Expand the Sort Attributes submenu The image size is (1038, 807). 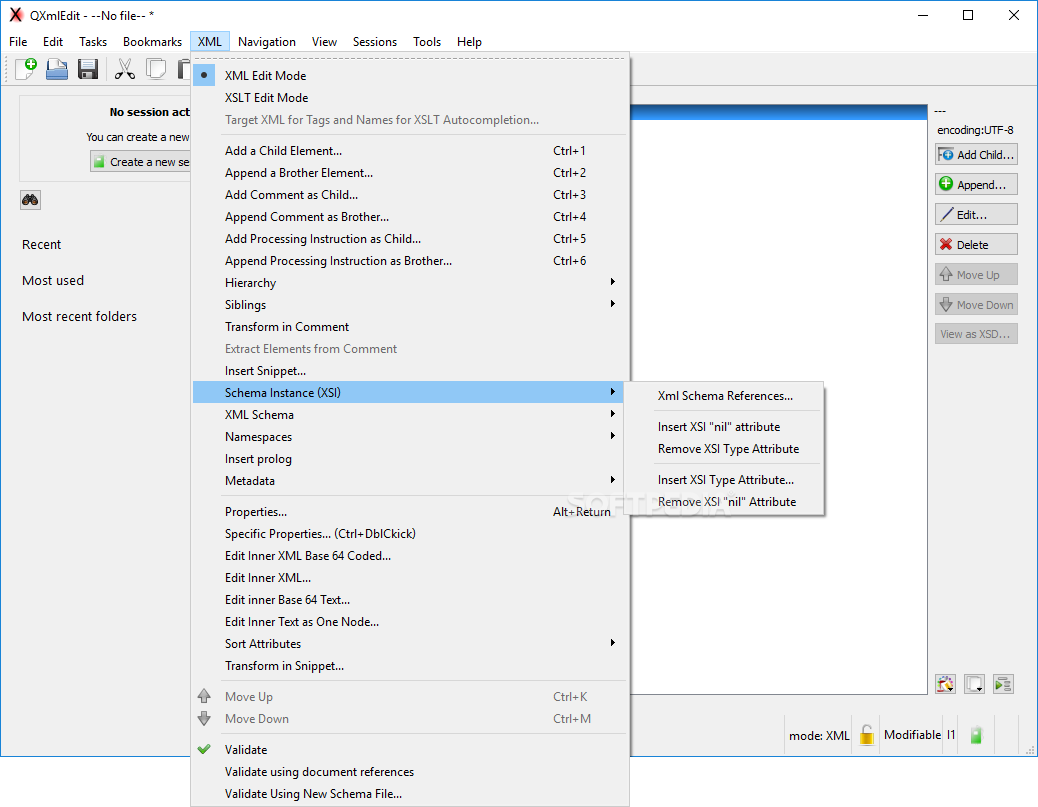click(x=410, y=643)
